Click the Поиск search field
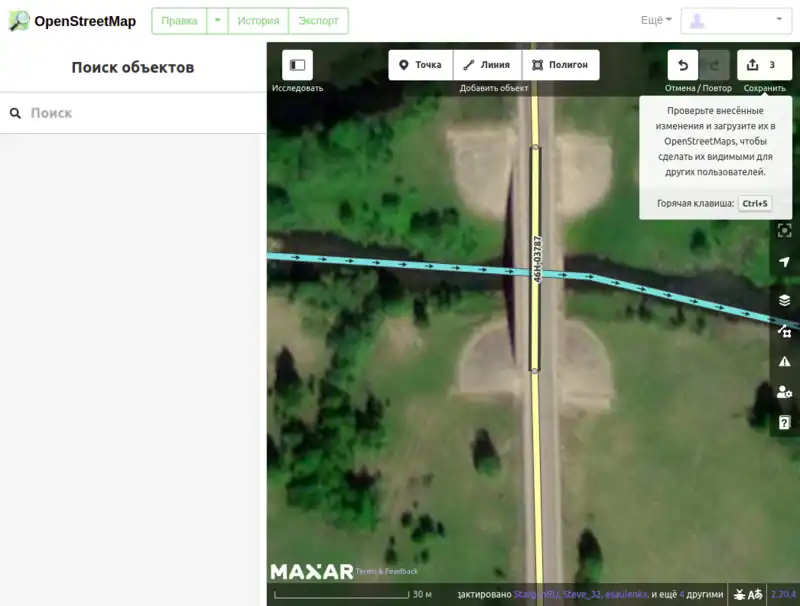800x606 pixels. pos(140,113)
